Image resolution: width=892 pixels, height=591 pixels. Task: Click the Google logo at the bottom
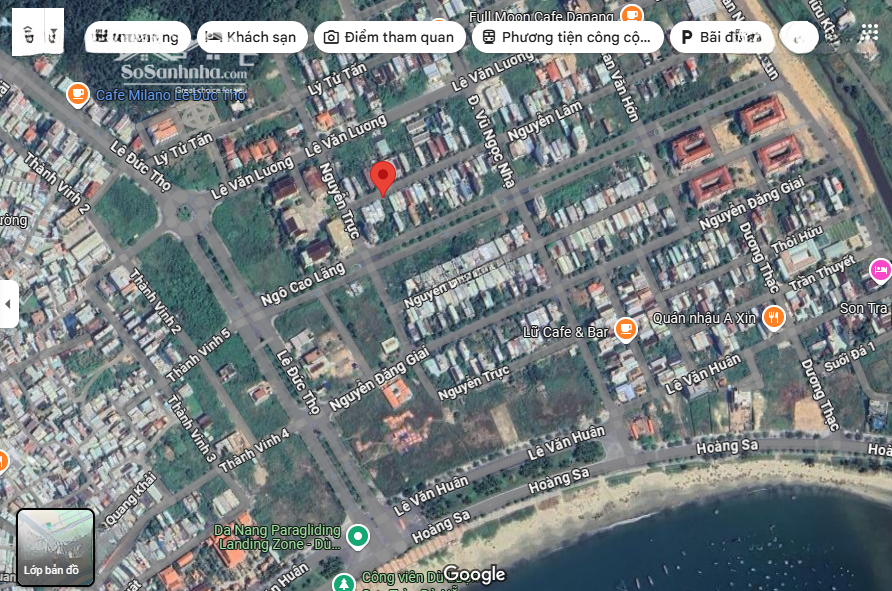(x=475, y=574)
